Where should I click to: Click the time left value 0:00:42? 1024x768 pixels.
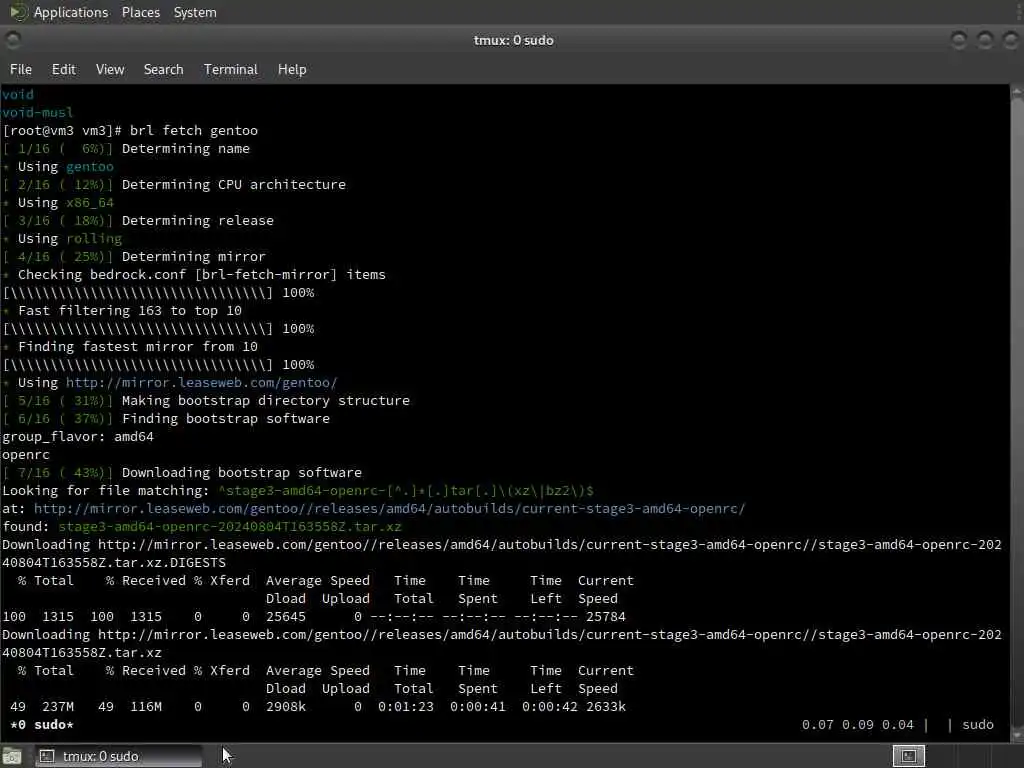[549, 707]
